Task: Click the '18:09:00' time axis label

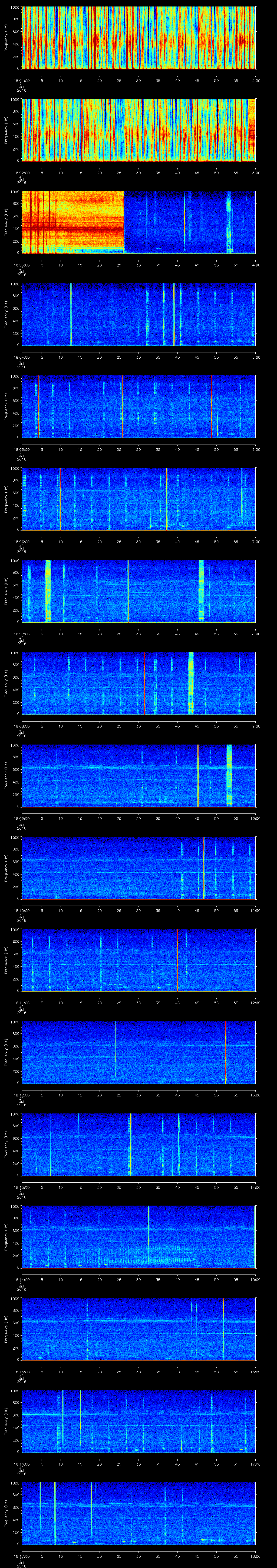Action: pyautogui.click(x=22, y=818)
